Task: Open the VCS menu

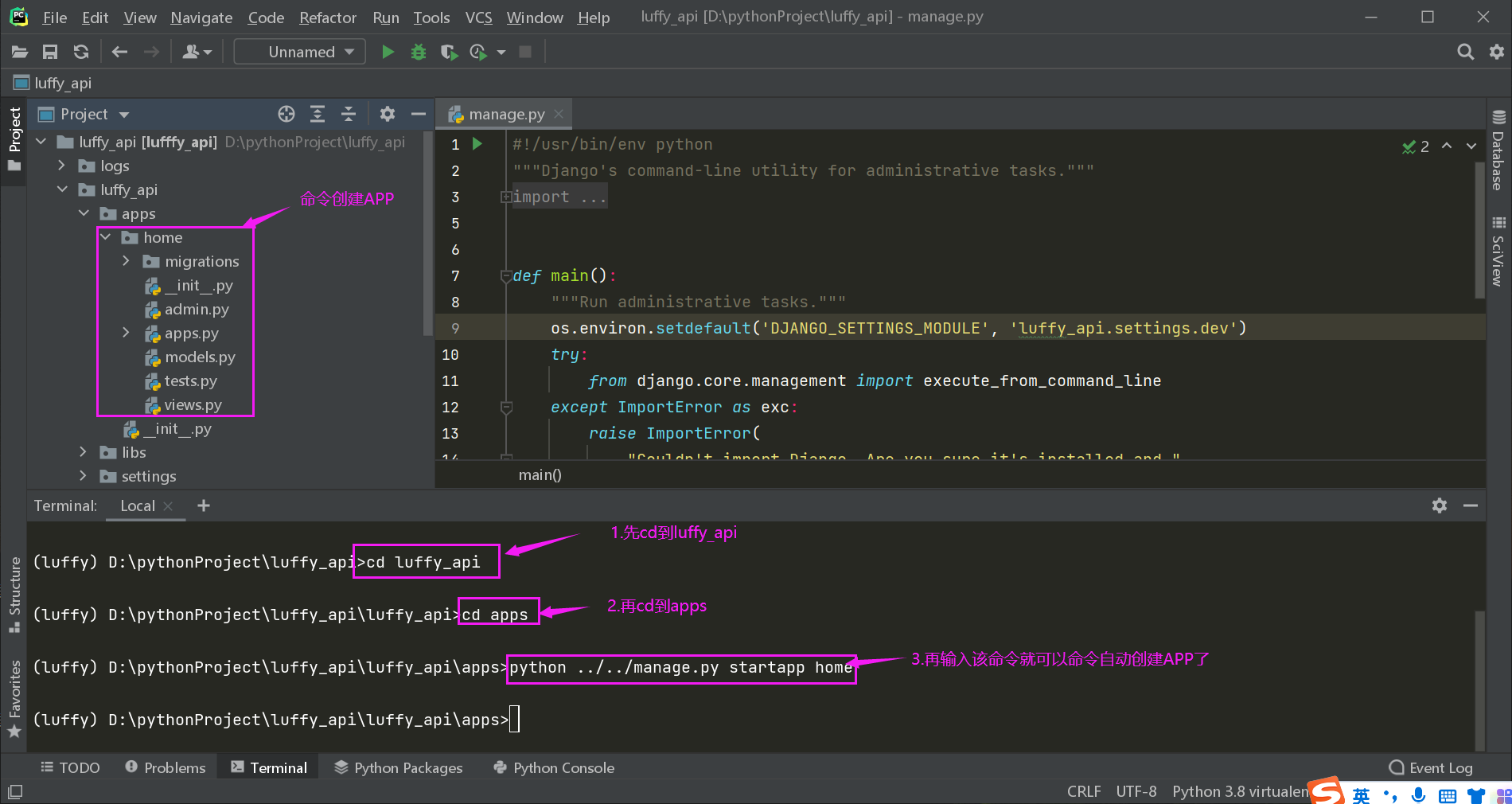Action: click(478, 17)
